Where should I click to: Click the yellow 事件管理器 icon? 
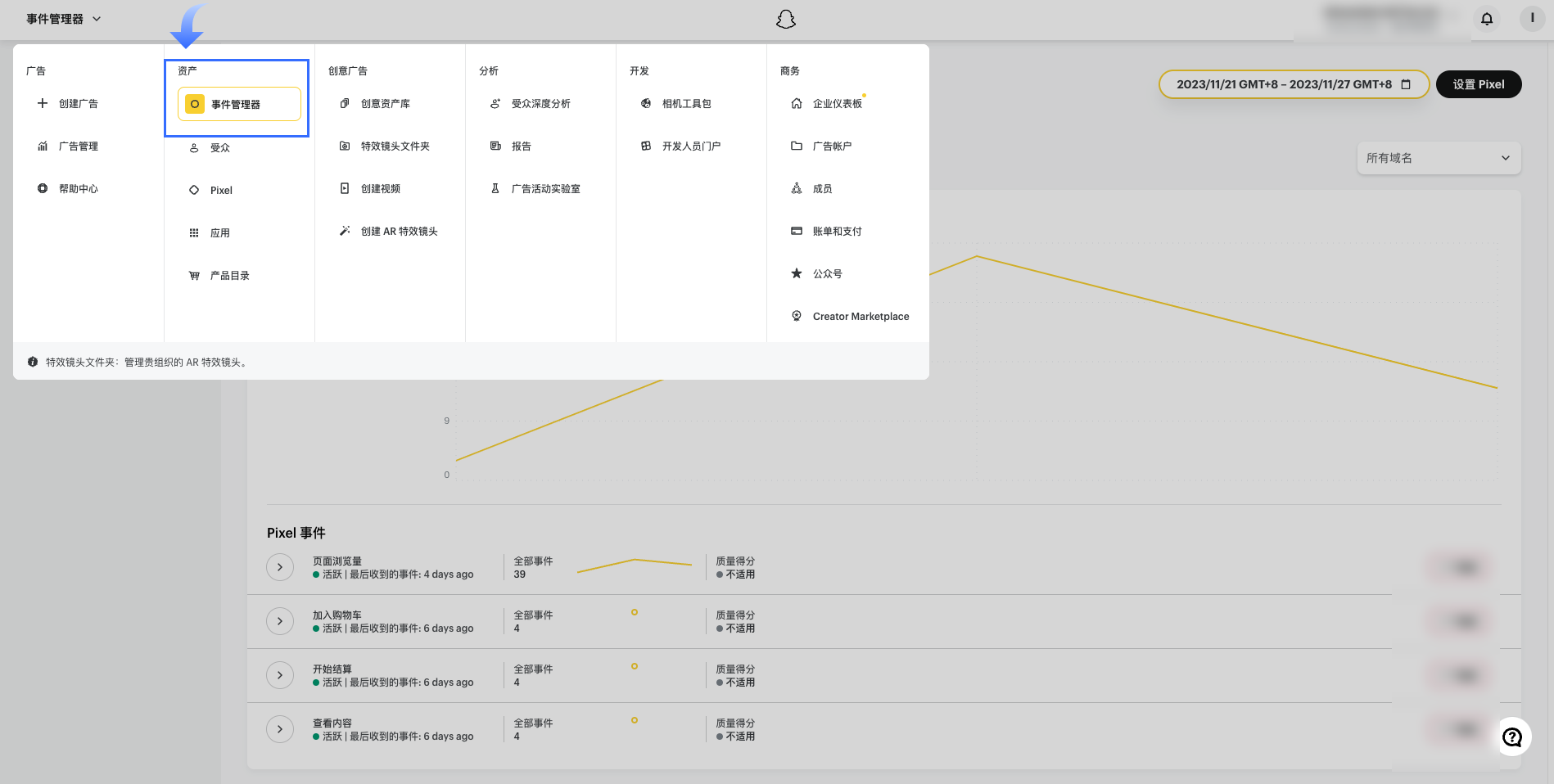[195, 104]
